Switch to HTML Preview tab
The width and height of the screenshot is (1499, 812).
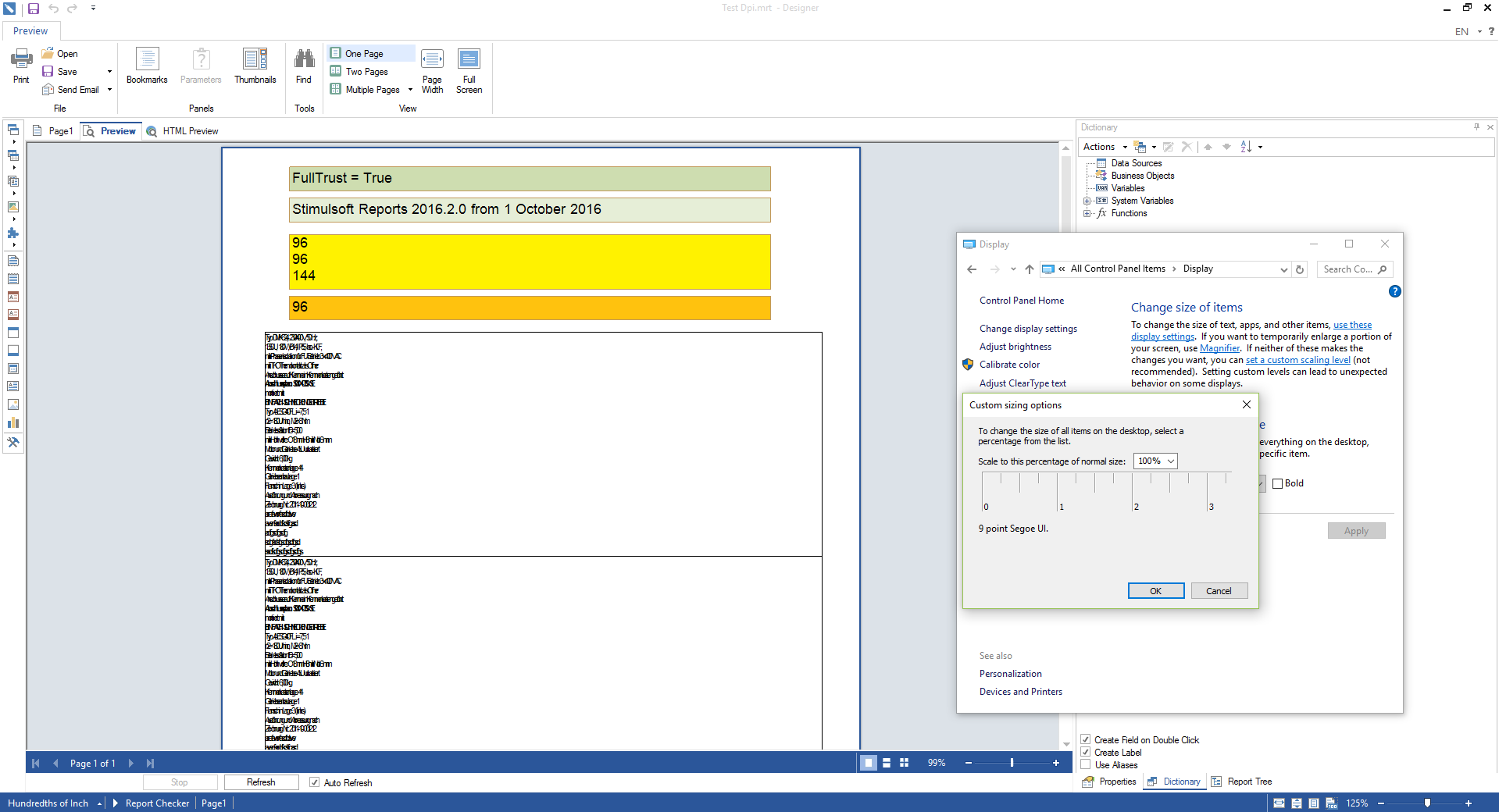coord(183,131)
